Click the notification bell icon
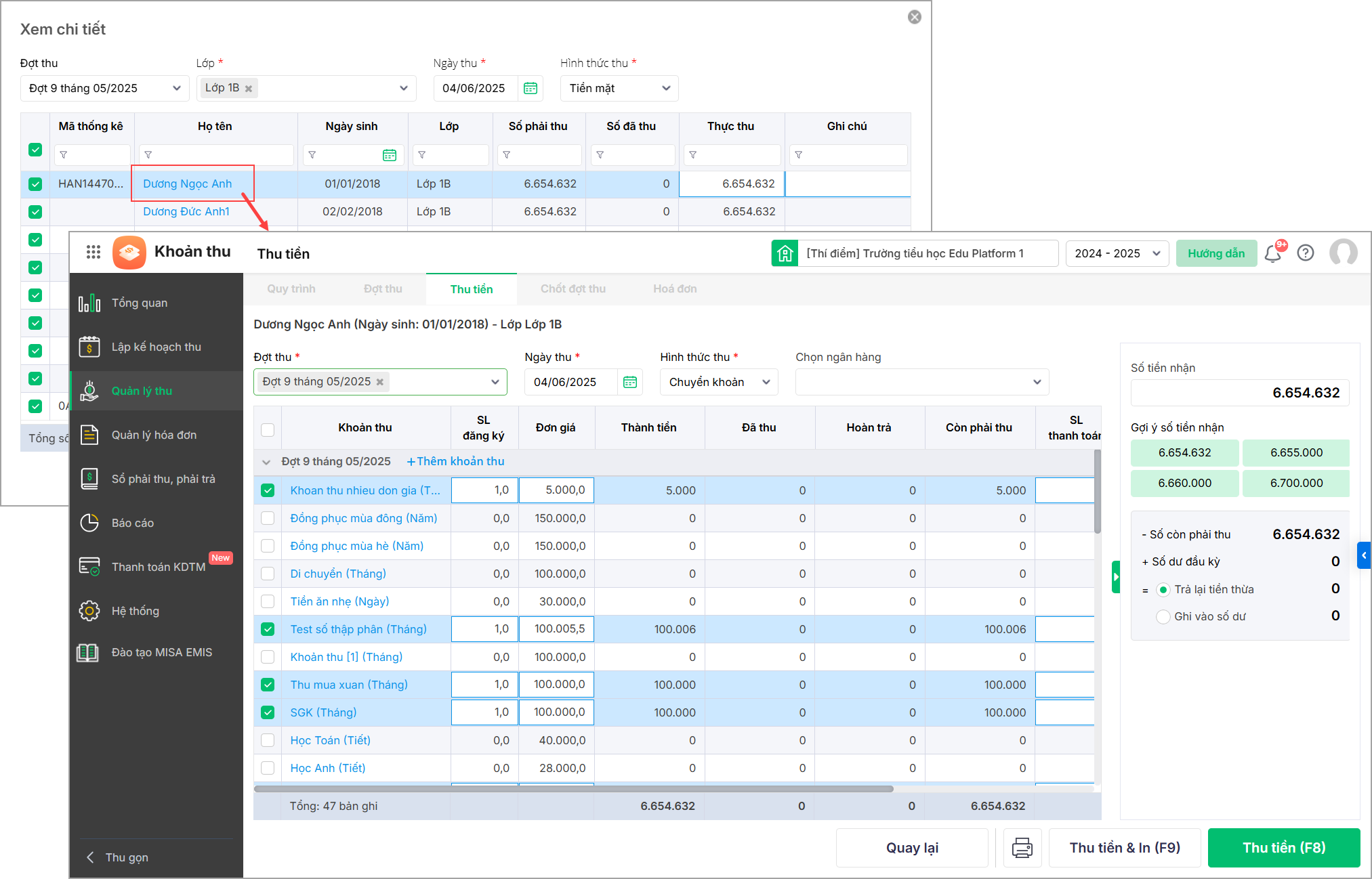The width and height of the screenshot is (1372, 879). point(1272,254)
